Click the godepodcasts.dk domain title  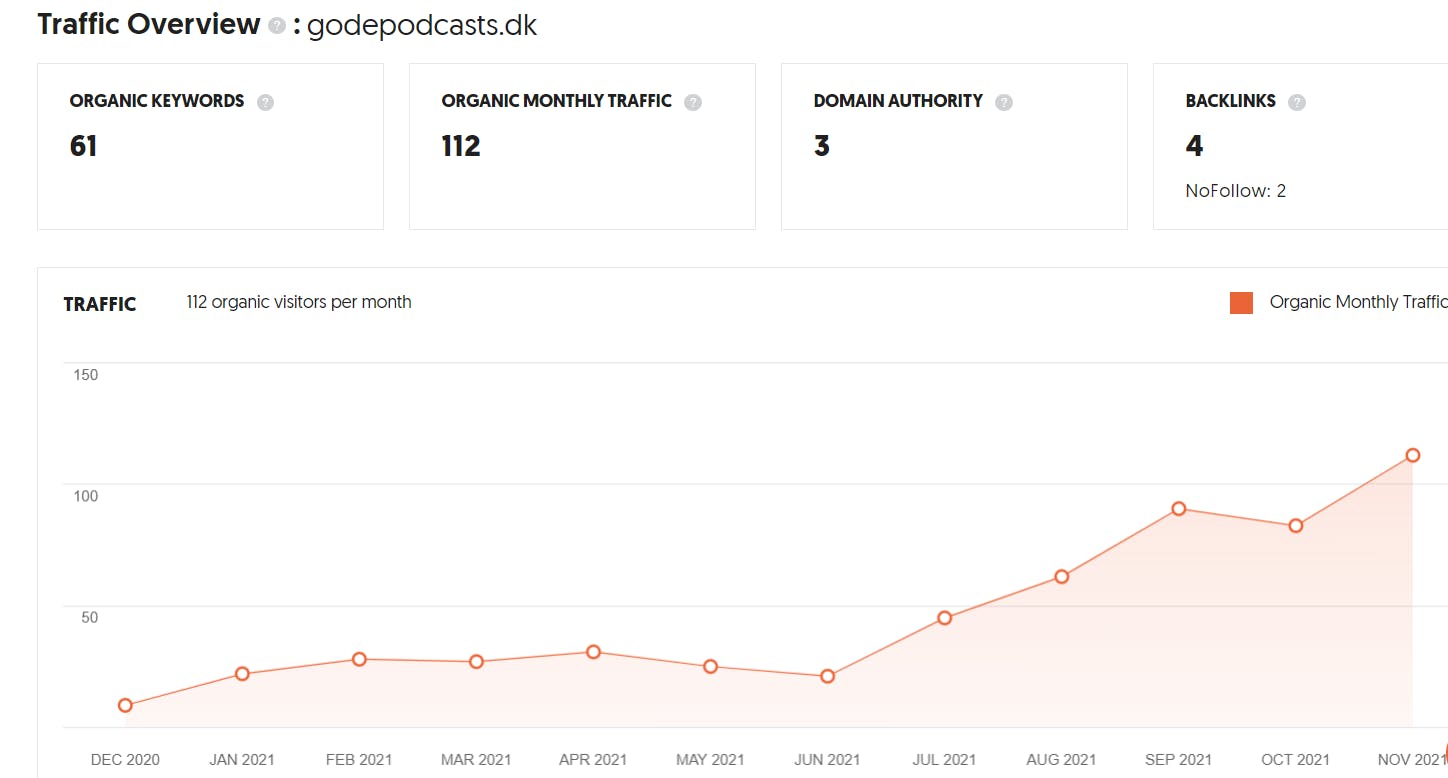(422, 26)
